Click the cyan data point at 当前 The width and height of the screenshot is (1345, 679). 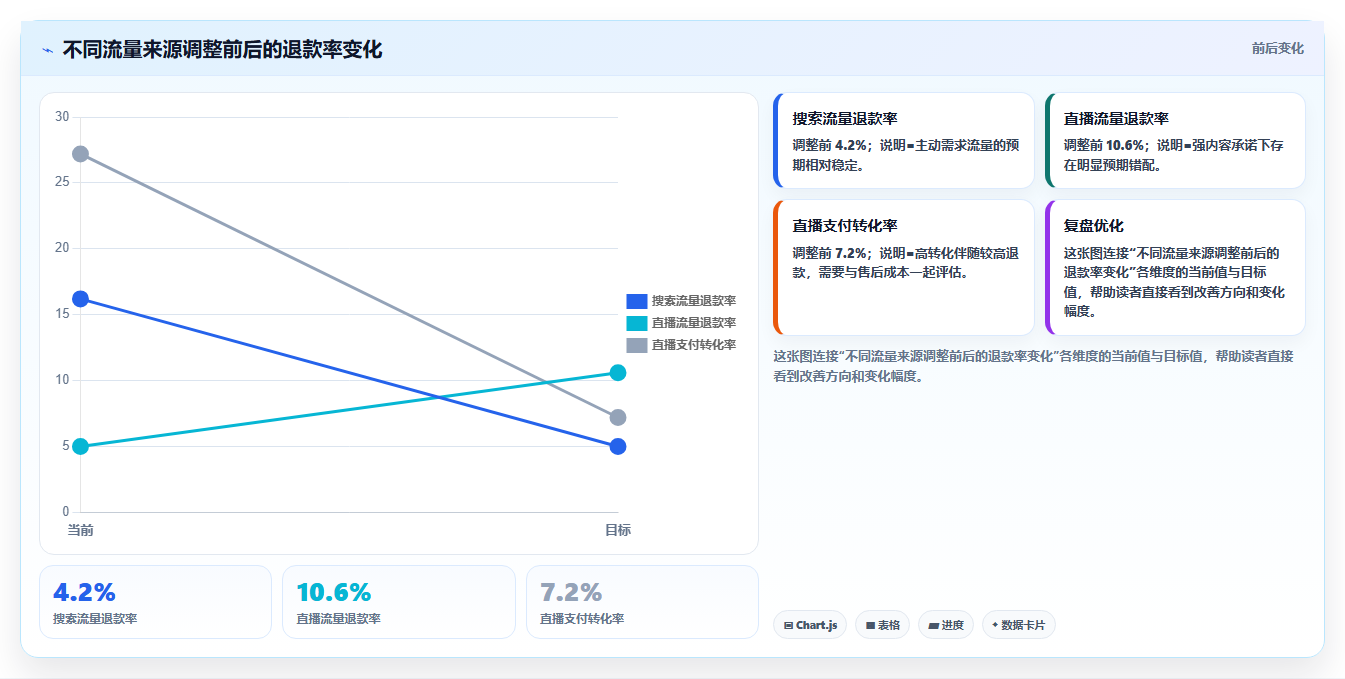(x=81, y=446)
